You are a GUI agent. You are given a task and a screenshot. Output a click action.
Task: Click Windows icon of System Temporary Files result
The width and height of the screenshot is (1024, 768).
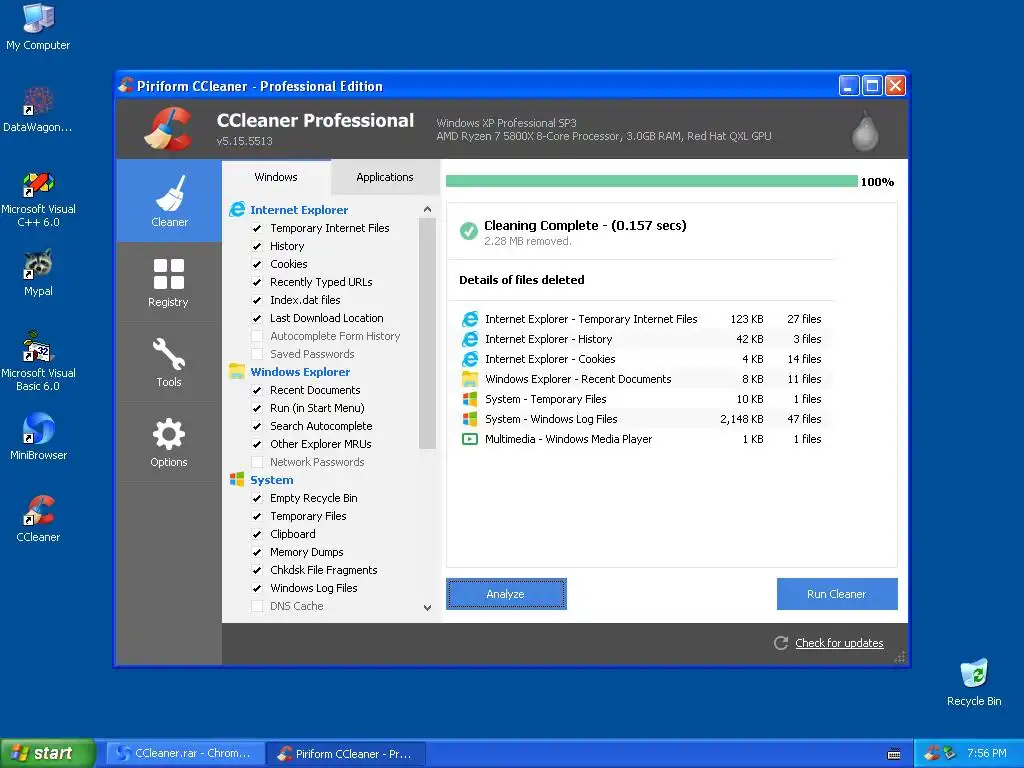(x=470, y=399)
